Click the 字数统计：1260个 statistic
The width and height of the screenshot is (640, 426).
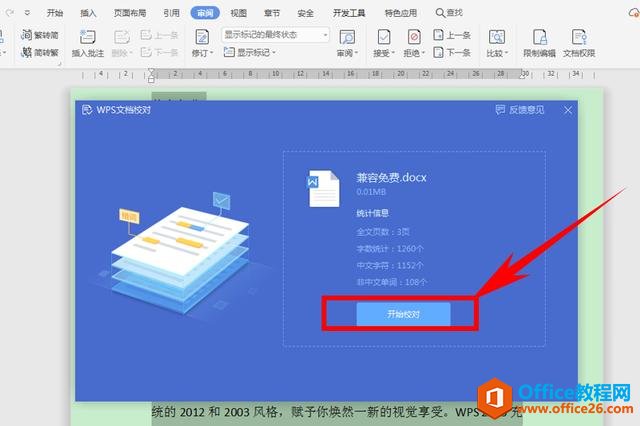coord(390,248)
